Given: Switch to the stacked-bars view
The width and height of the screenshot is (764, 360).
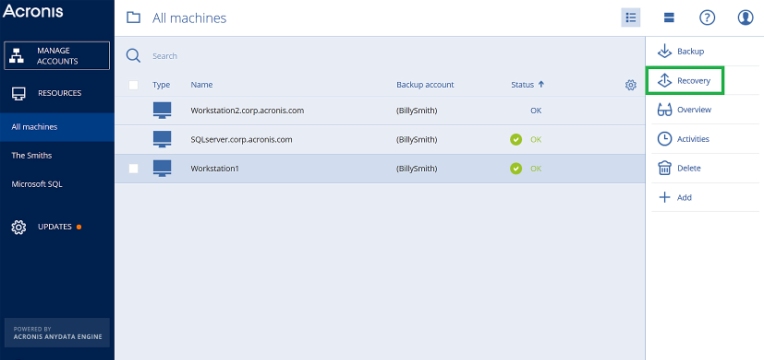Looking at the screenshot, I should click(x=668, y=18).
